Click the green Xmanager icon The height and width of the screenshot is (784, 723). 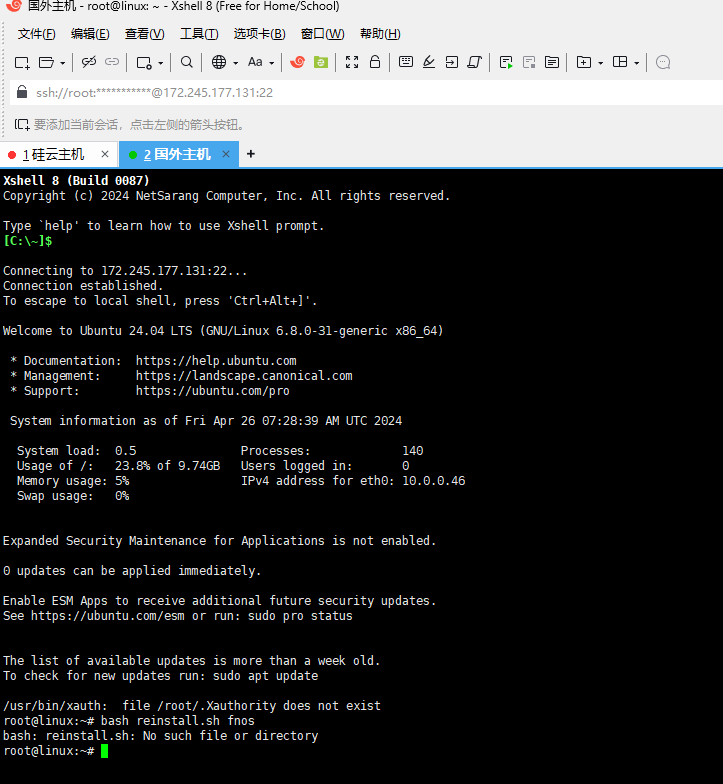pos(320,62)
